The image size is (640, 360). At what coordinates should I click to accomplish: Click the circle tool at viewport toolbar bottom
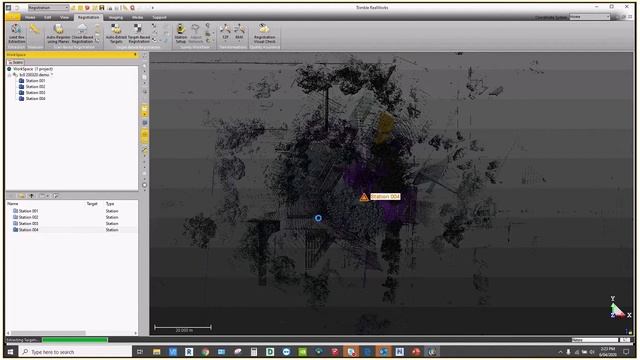144,185
